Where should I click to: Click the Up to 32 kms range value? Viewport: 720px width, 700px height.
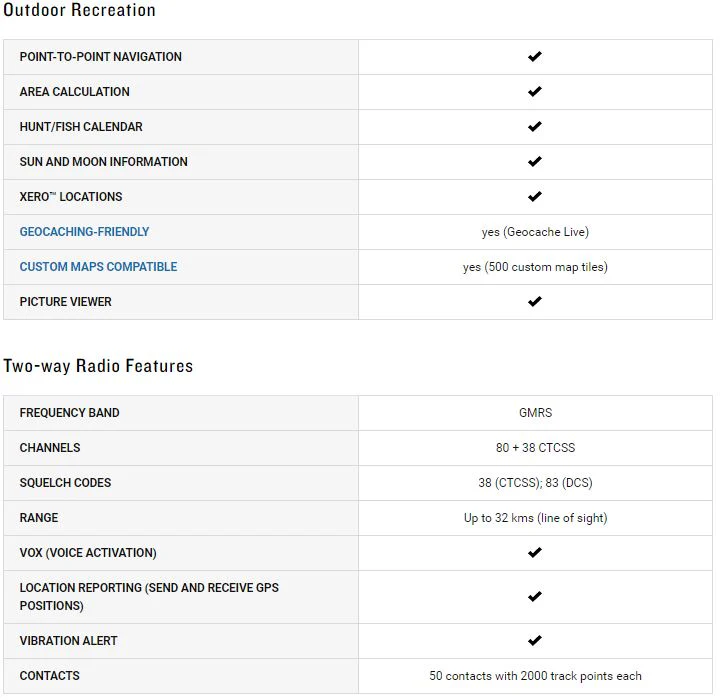click(535, 518)
